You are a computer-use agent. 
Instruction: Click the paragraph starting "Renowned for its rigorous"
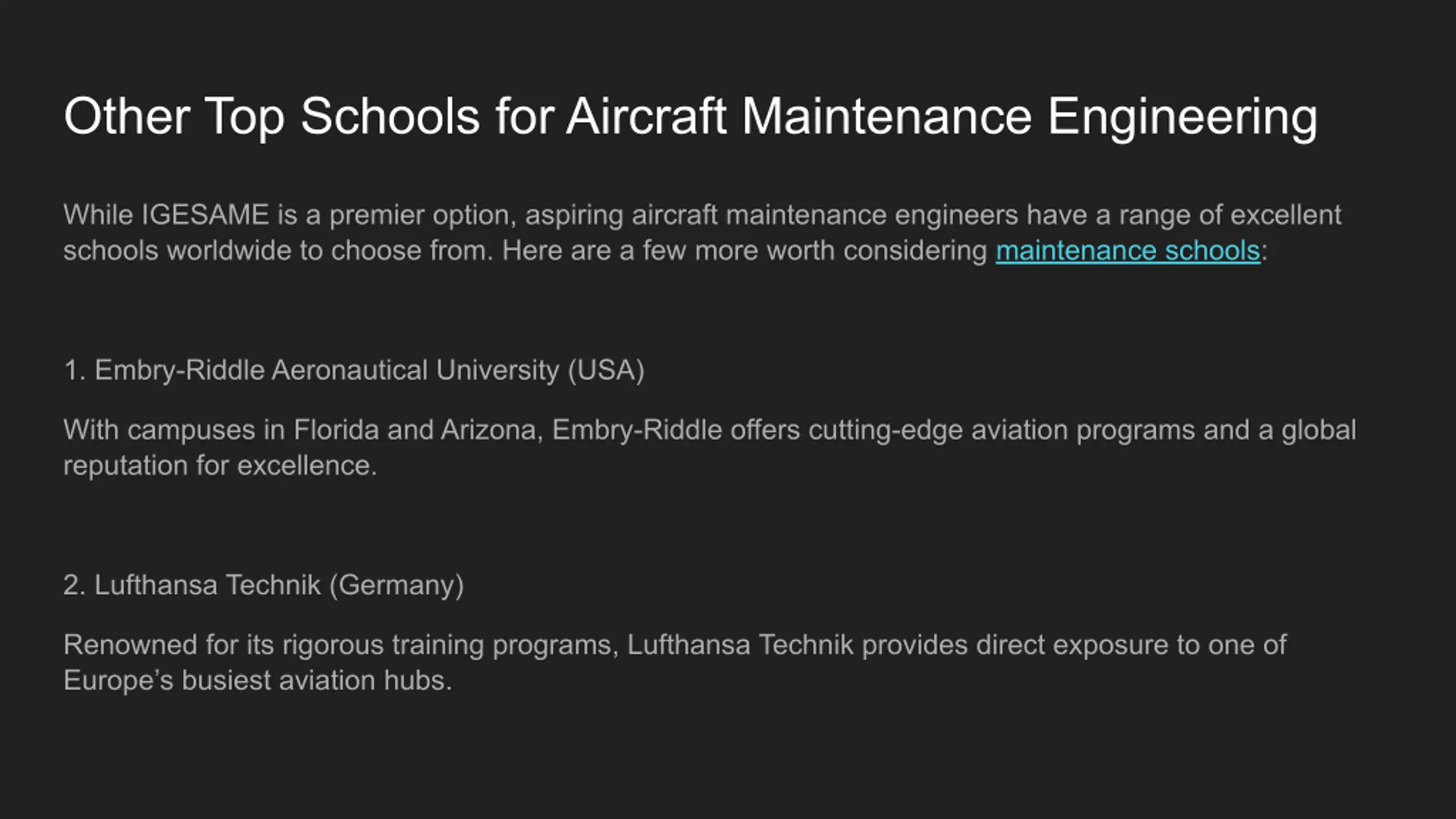675,663
